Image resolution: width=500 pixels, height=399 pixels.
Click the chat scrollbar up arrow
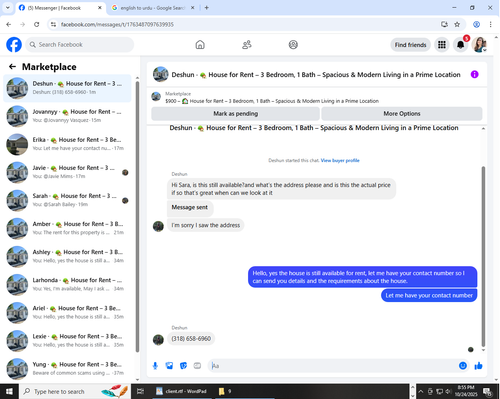tap(483, 128)
